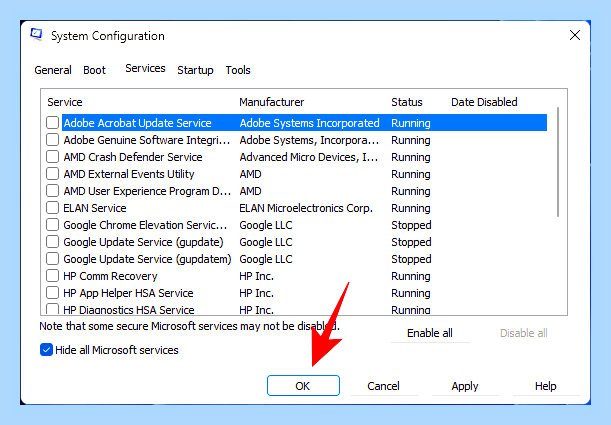Toggle the Adobe Acrobat Update Service checkbox

(x=52, y=123)
